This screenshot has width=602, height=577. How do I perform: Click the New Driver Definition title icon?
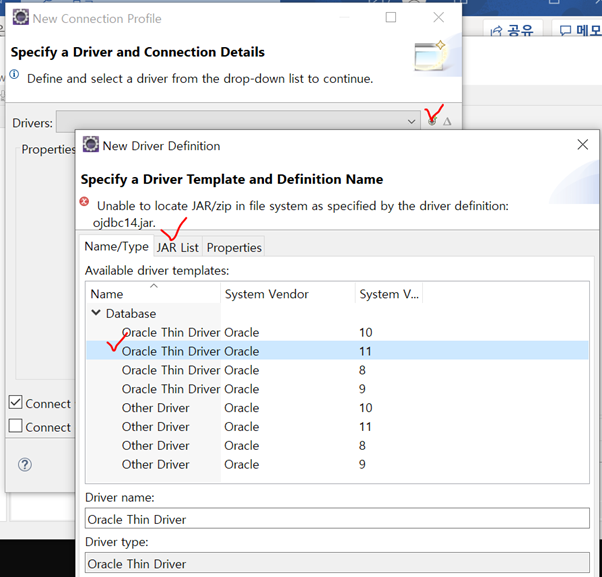(91, 144)
